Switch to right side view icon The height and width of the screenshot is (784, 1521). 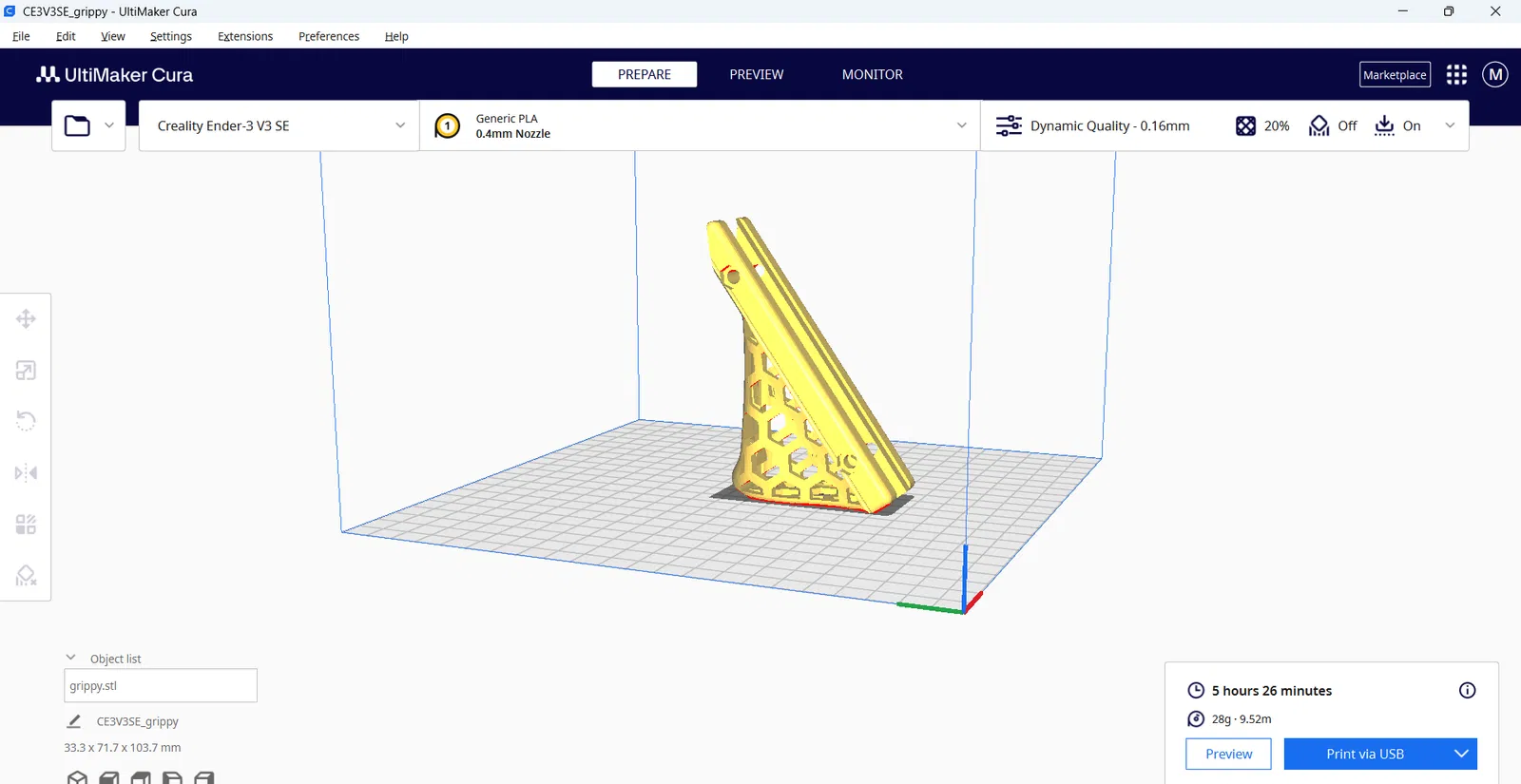click(203, 777)
